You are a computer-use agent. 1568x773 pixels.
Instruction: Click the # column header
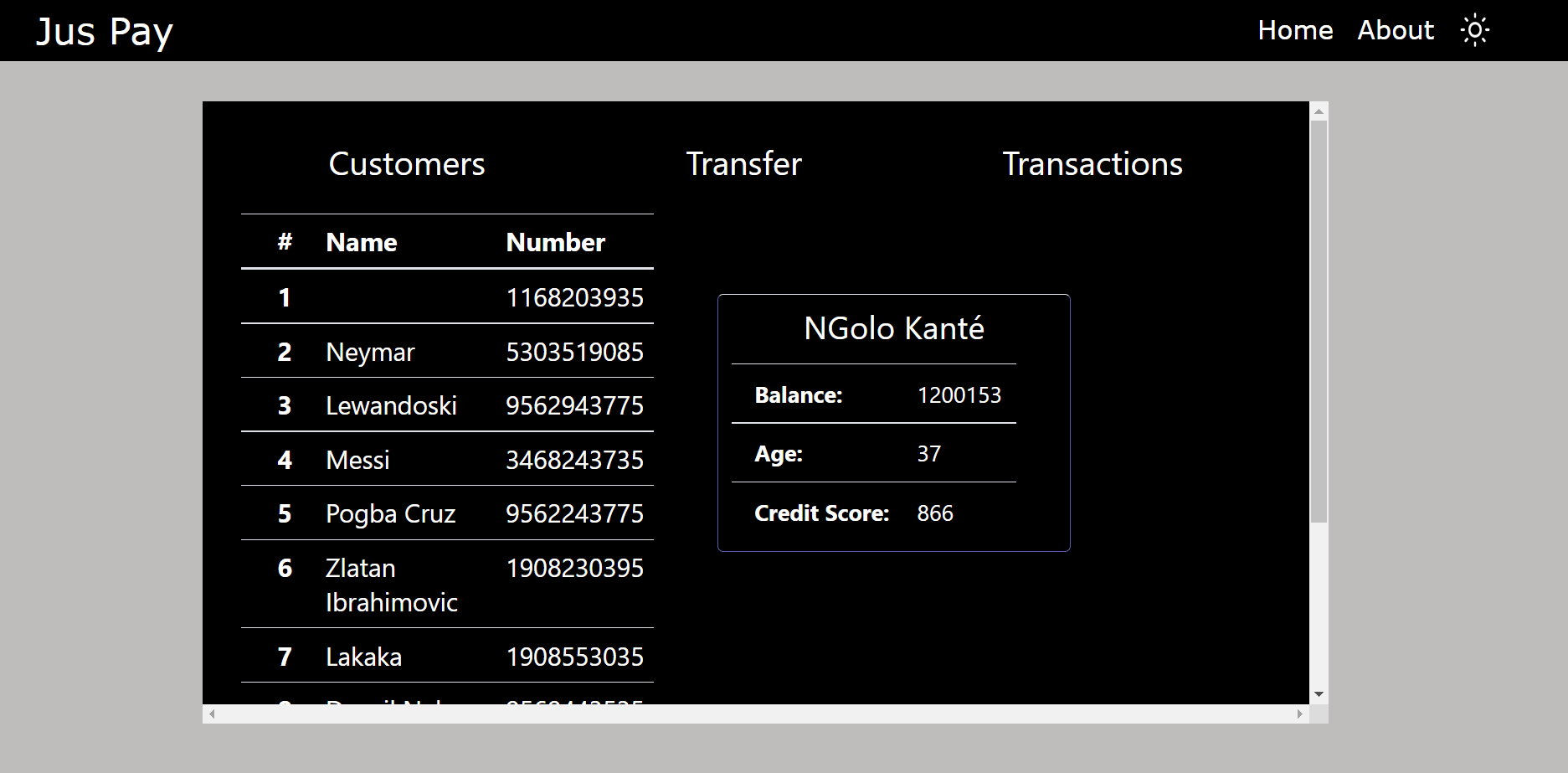[285, 242]
